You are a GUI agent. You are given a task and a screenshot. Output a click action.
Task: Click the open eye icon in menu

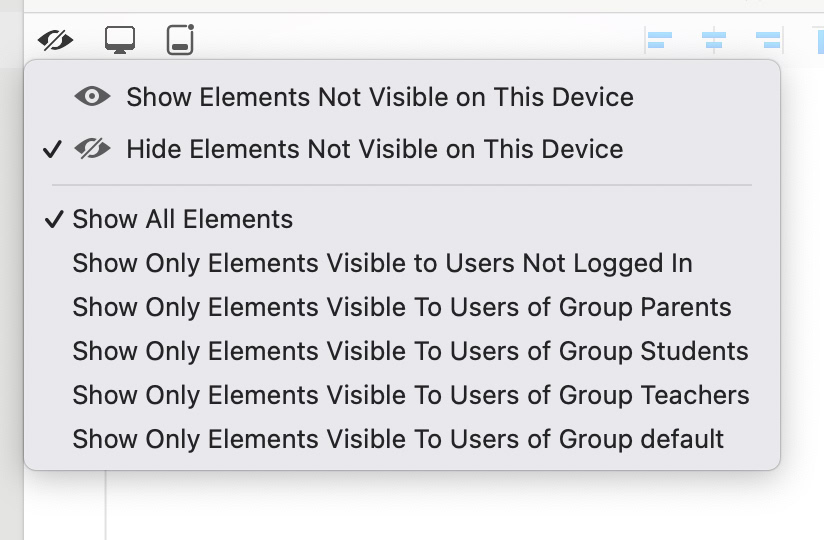click(92, 97)
